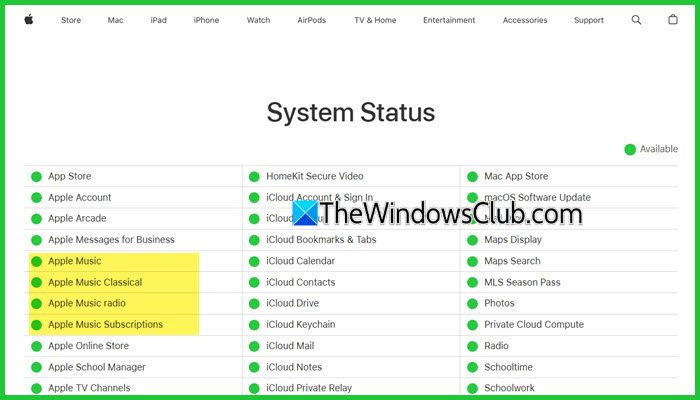Image resolution: width=700 pixels, height=400 pixels.
Task: Select the iCloud Contacts text
Action: coord(300,283)
